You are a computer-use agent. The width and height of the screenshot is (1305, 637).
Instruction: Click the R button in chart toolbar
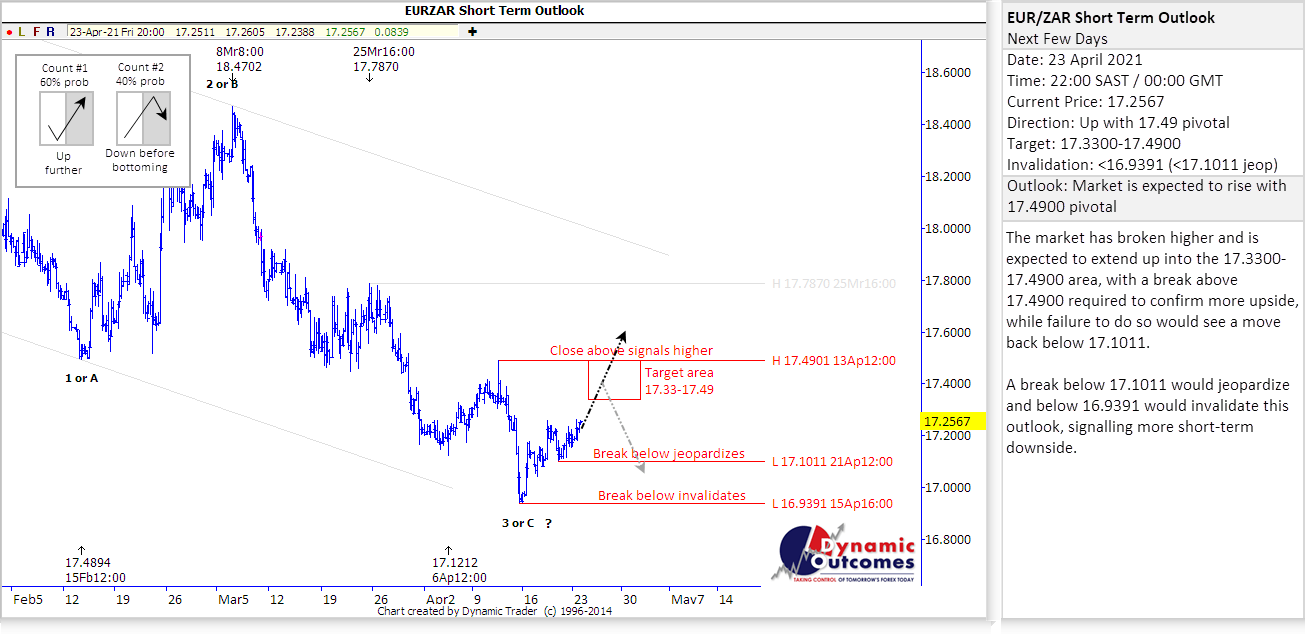point(50,32)
